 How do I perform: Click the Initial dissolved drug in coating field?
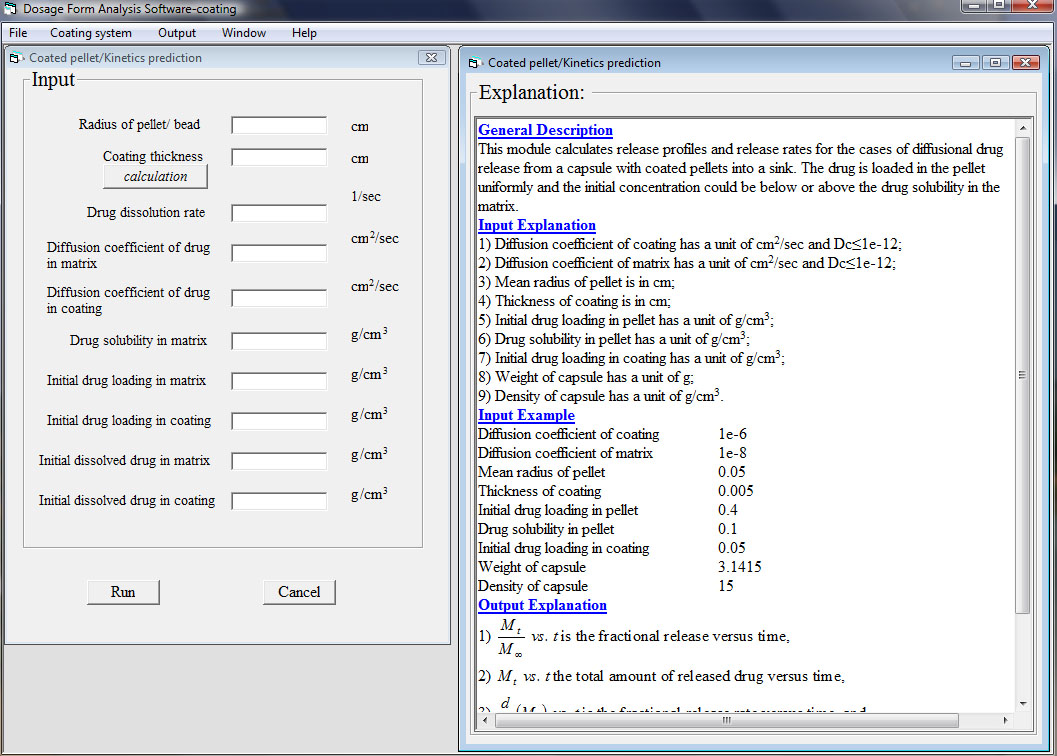pyautogui.click(x=279, y=501)
